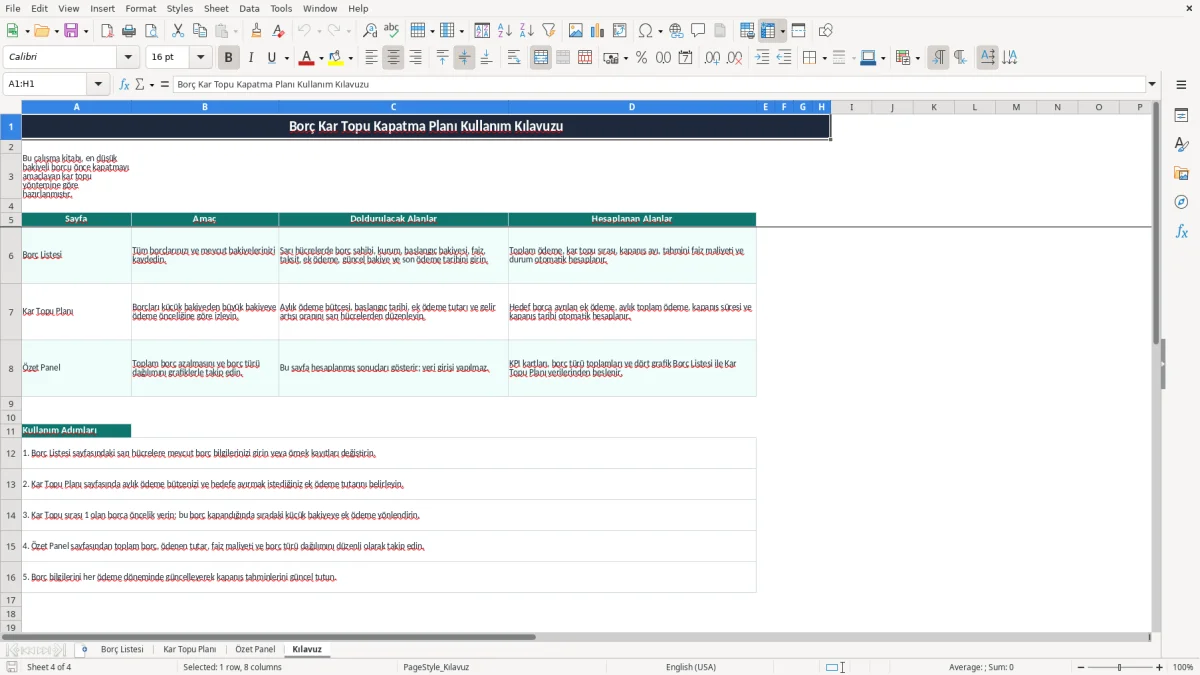Switch to the Kar Topu Planı tab
1200x675 pixels.
(189, 649)
